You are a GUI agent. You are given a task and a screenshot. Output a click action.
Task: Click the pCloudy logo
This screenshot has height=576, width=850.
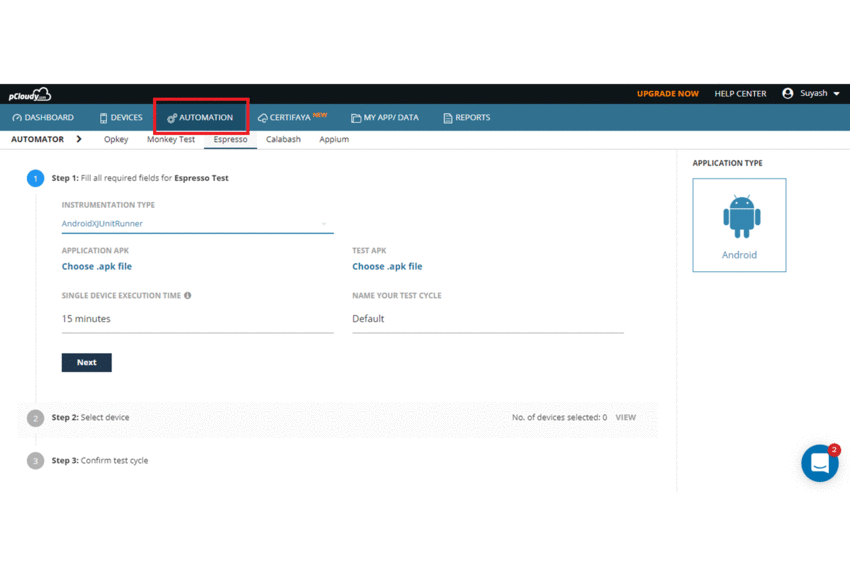click(x=29, y=94)
